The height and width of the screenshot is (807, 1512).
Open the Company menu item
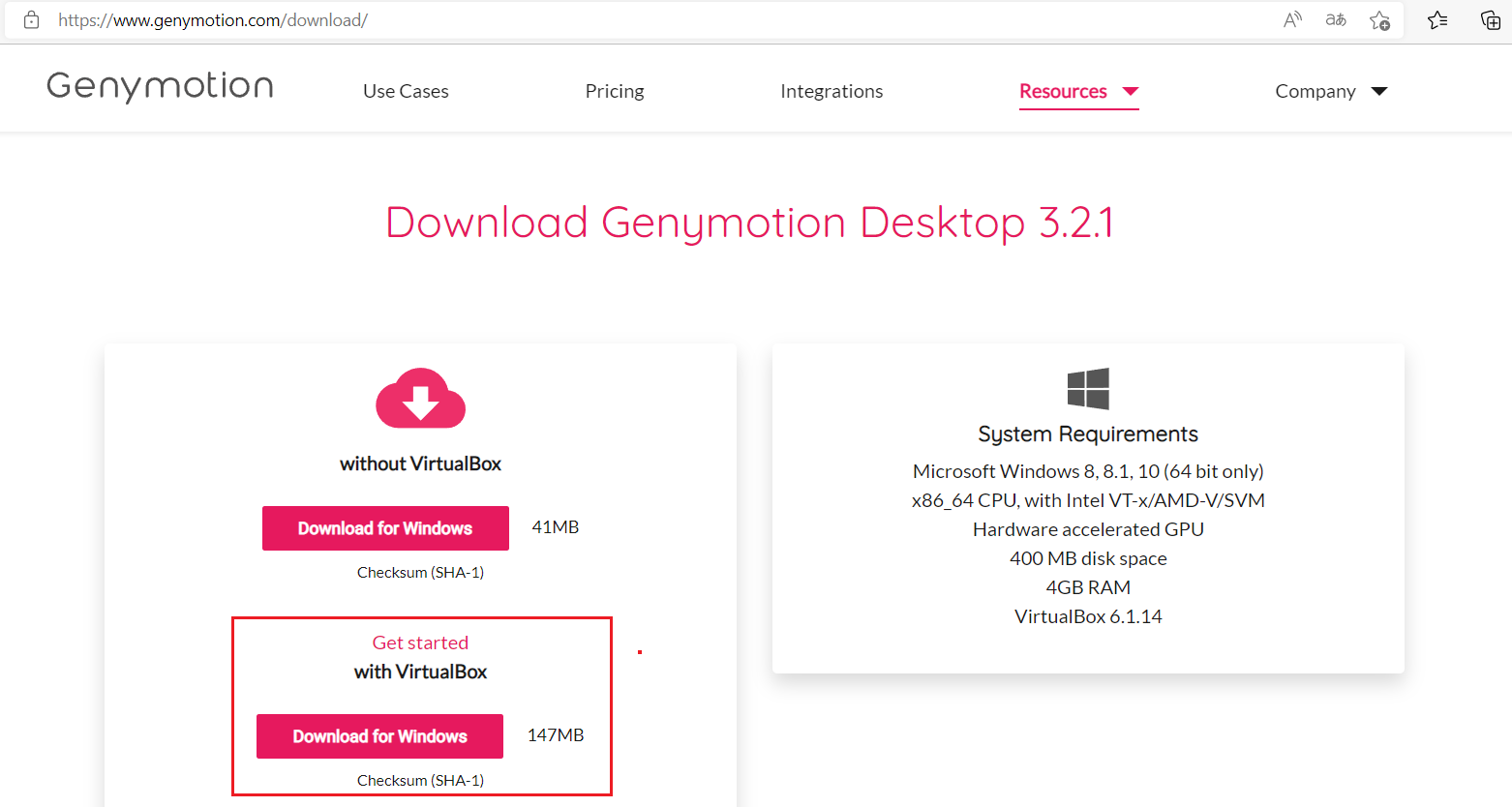point(1315,91)
